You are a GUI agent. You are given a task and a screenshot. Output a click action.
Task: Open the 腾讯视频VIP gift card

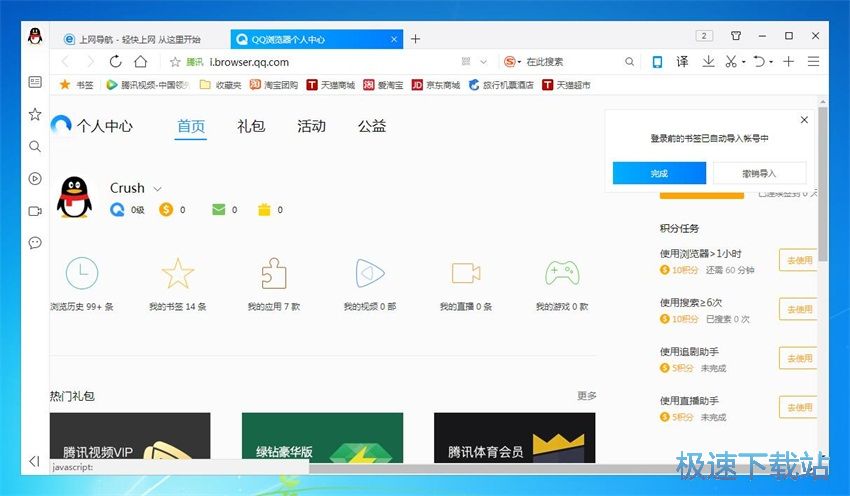click(x=130, y=437)
